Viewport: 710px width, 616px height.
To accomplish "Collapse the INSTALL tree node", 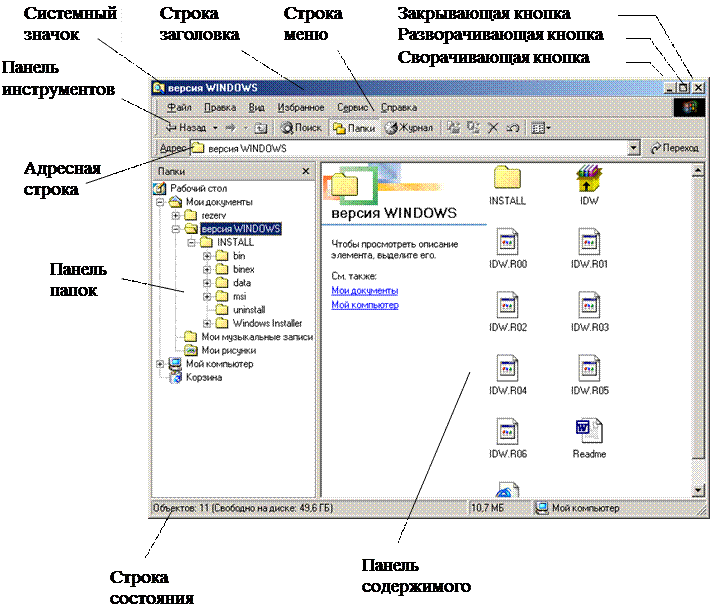I will pyautogui.click(x=191, y=242).
